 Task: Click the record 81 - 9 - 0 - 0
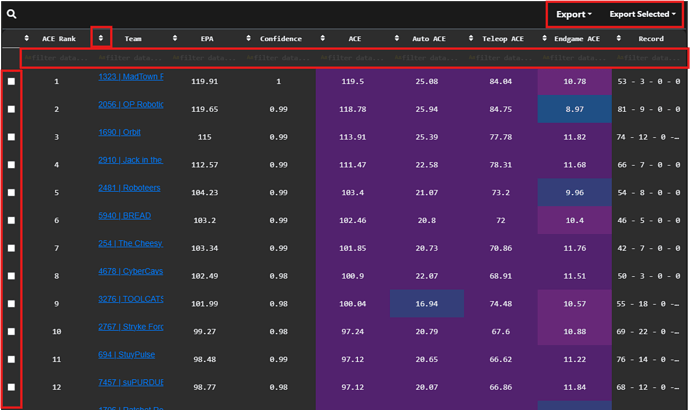[x=651, y=109]
